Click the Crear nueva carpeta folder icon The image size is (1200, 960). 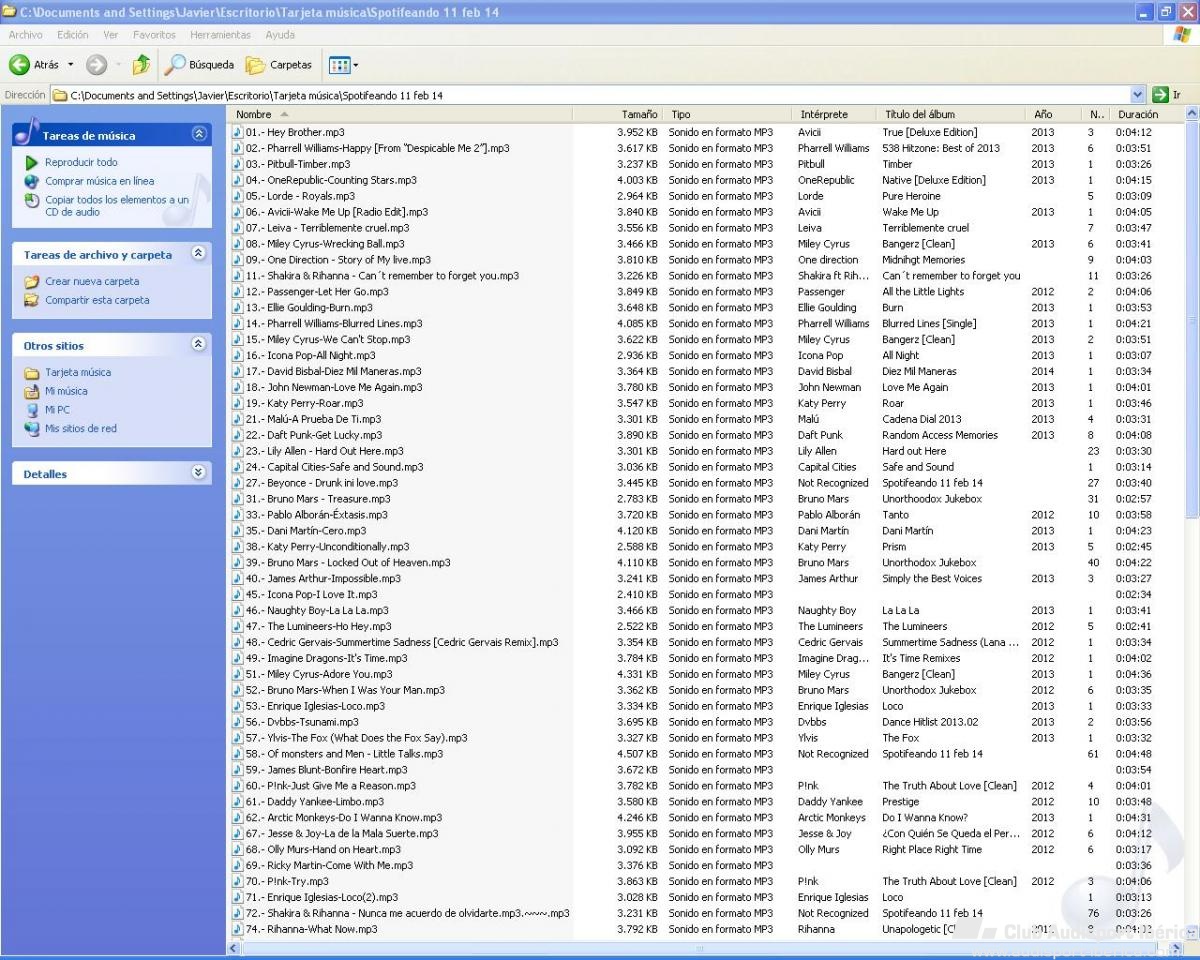32,282
